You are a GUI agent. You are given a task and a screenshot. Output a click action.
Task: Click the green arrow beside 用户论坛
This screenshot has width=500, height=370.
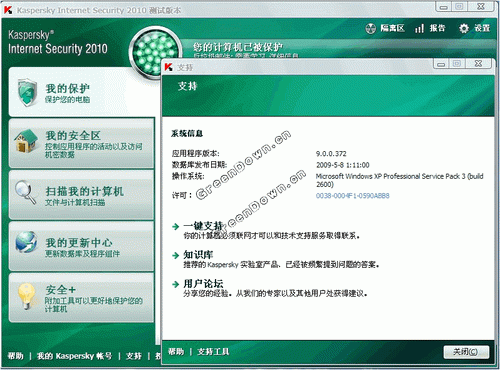pos(176,284)
